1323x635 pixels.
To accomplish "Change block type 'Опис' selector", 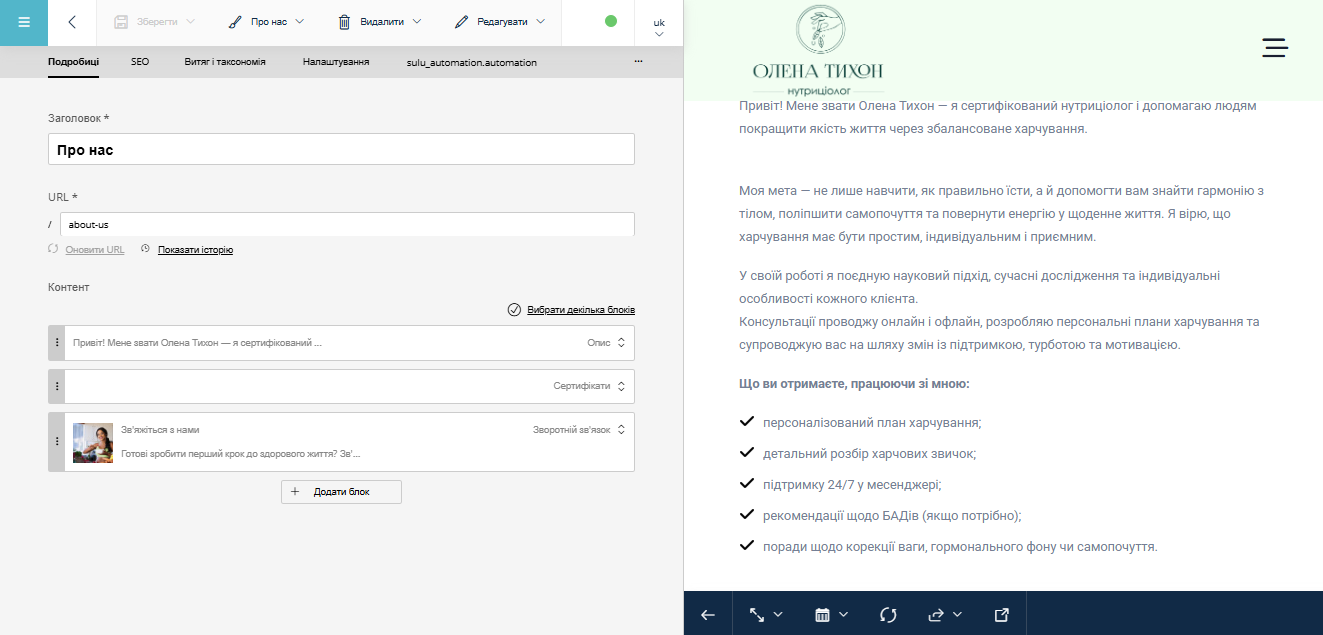I will pos(606,343).
